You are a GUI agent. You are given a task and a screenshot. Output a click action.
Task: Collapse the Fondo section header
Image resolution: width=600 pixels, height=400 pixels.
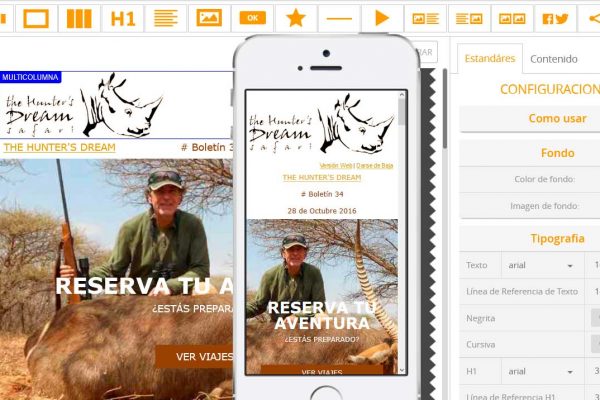pos(557,153)
